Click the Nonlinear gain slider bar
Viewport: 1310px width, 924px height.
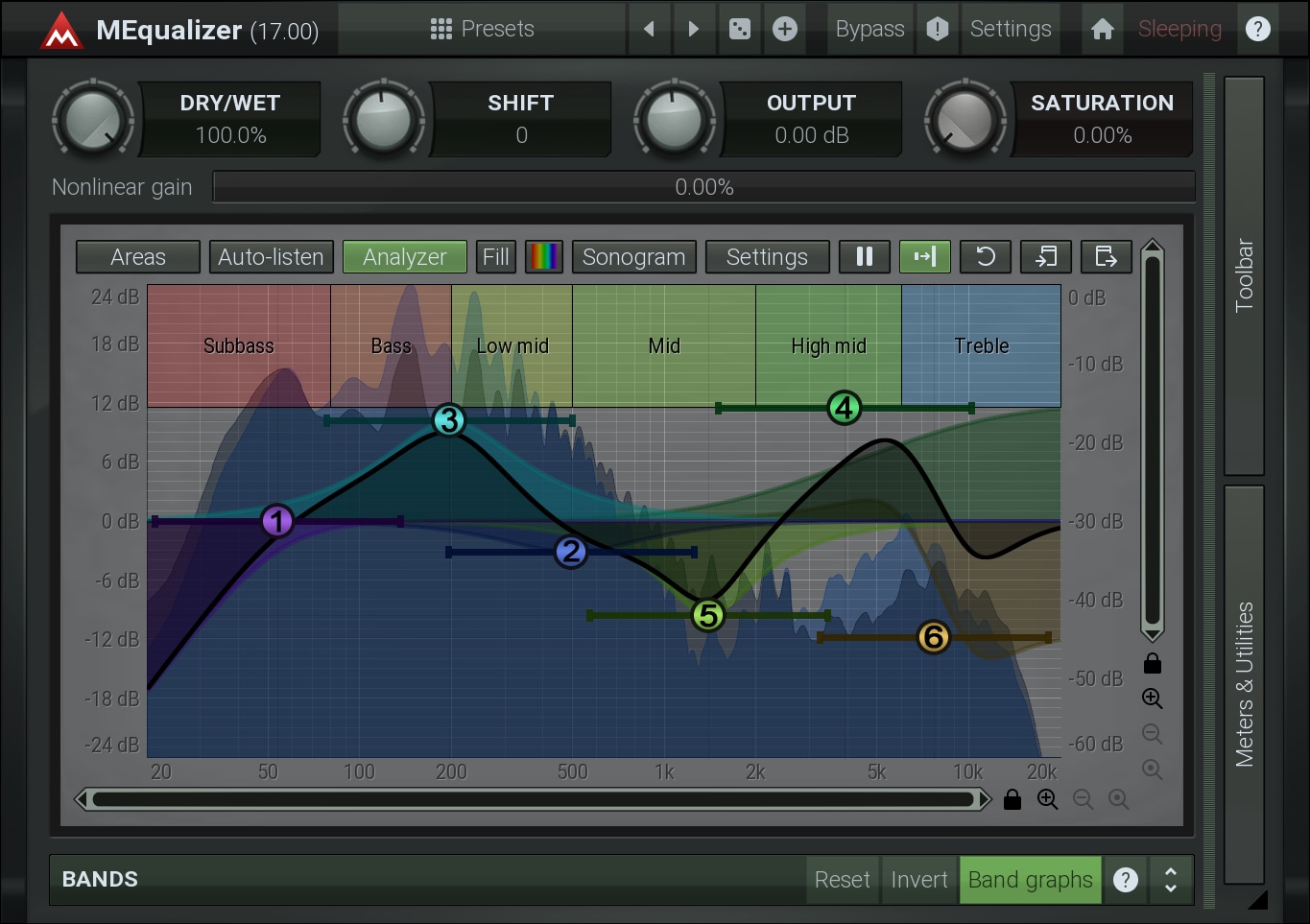pos(703,187)
